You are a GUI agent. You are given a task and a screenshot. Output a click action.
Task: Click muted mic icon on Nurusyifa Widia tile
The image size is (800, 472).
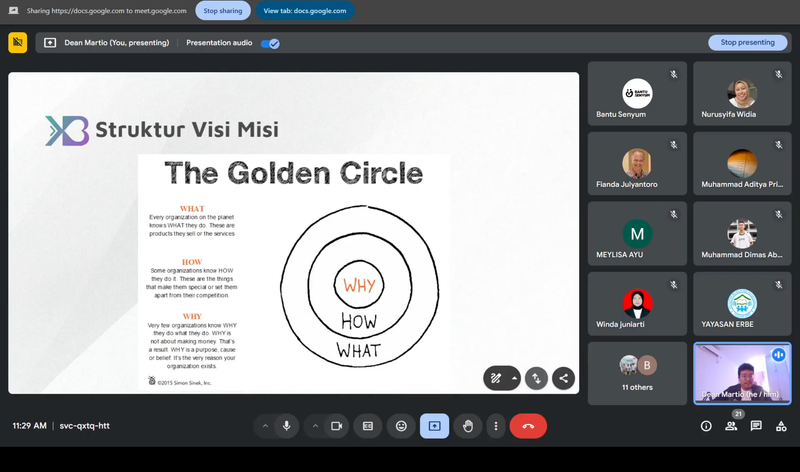(x=779, y=74)
